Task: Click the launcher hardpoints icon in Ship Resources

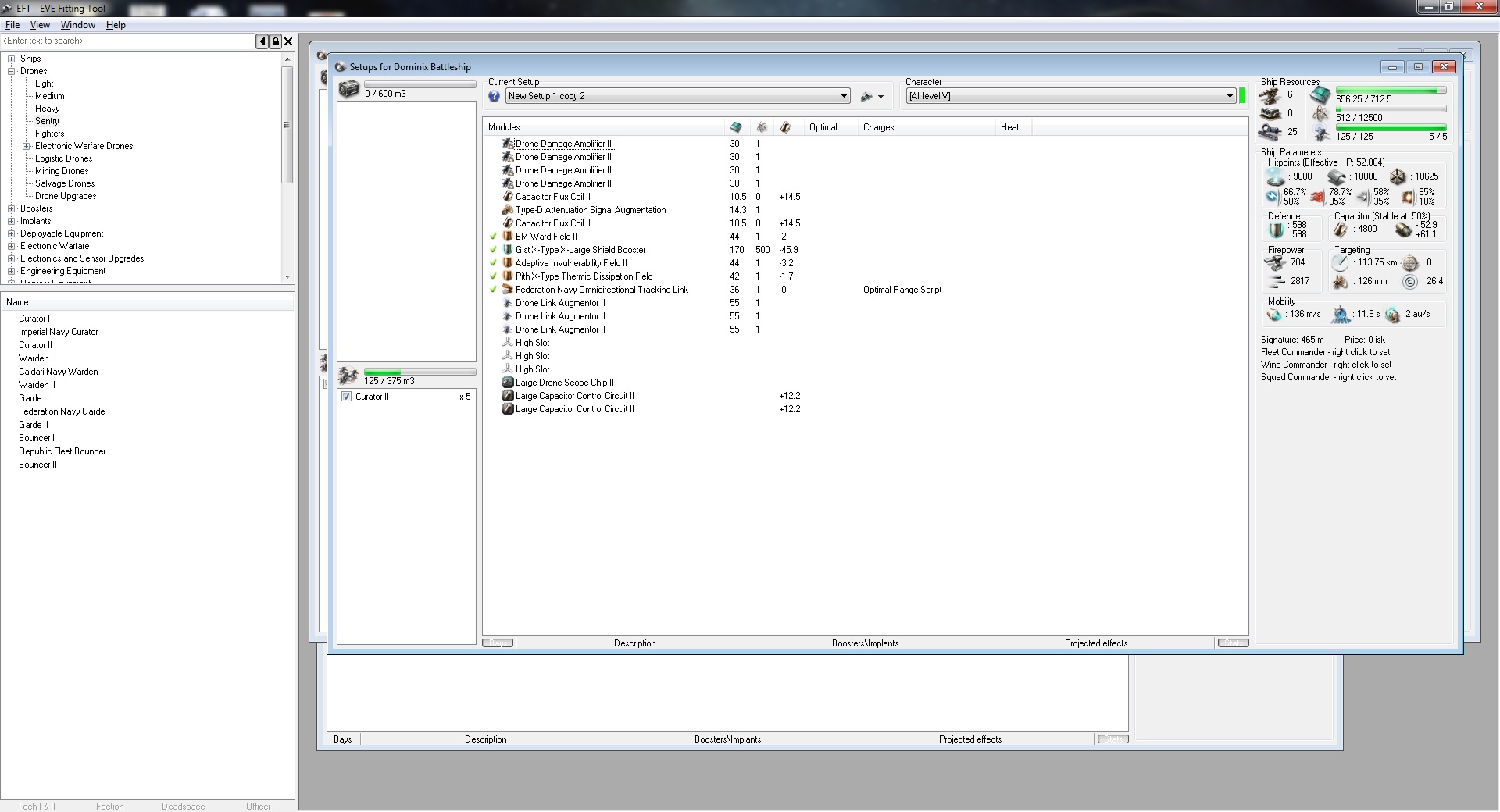Action: [1270, 113]
